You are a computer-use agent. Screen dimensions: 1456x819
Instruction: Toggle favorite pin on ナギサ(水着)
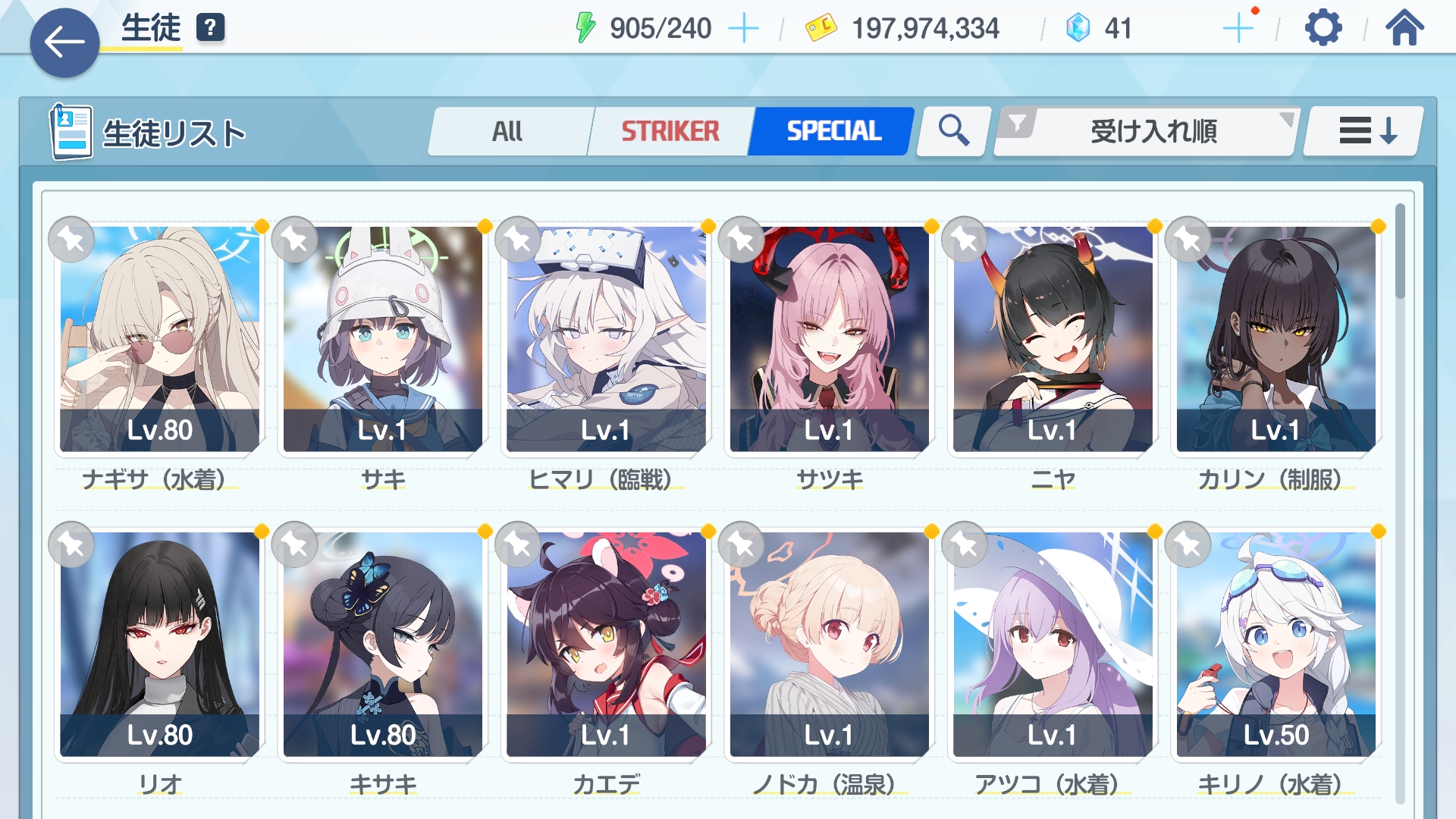pos(71,240)
